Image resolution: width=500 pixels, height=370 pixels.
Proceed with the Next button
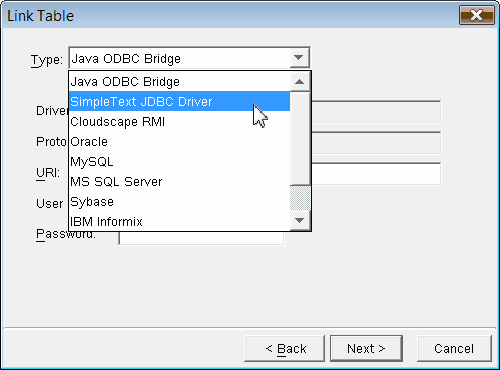[366, 349]
